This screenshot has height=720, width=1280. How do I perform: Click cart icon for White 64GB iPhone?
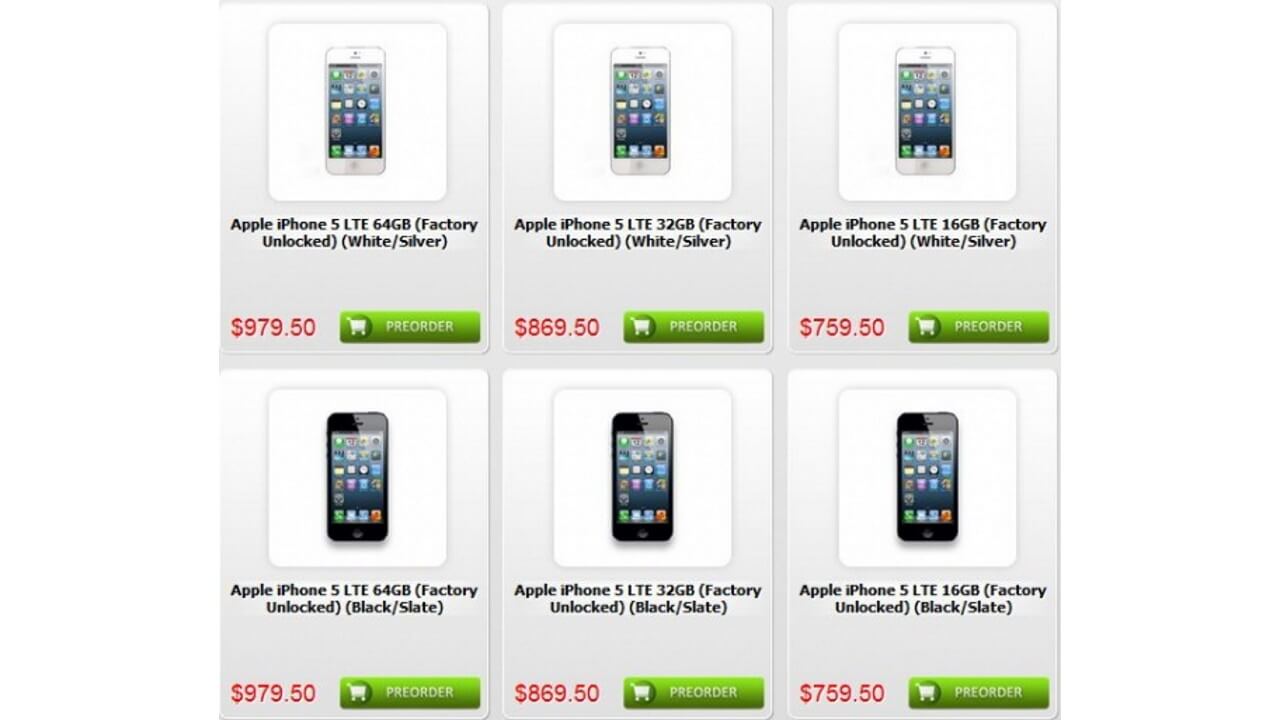(x=358, y=327)
